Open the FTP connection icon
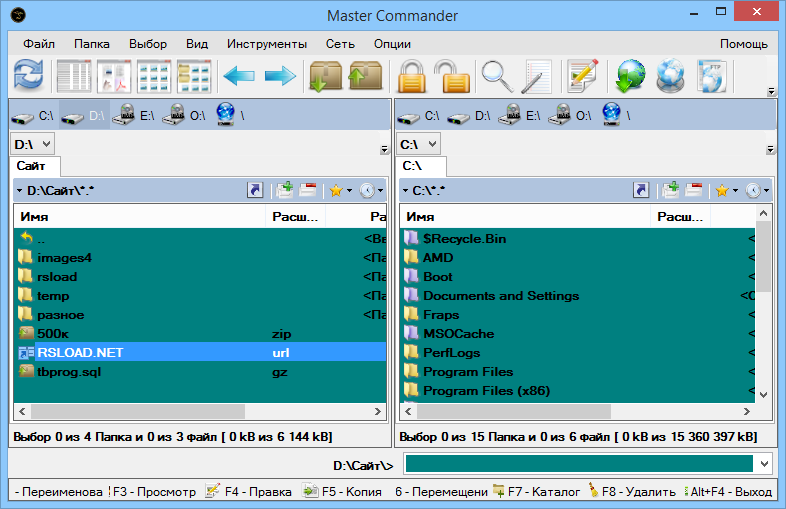786x509 pixels. point(712,76)
